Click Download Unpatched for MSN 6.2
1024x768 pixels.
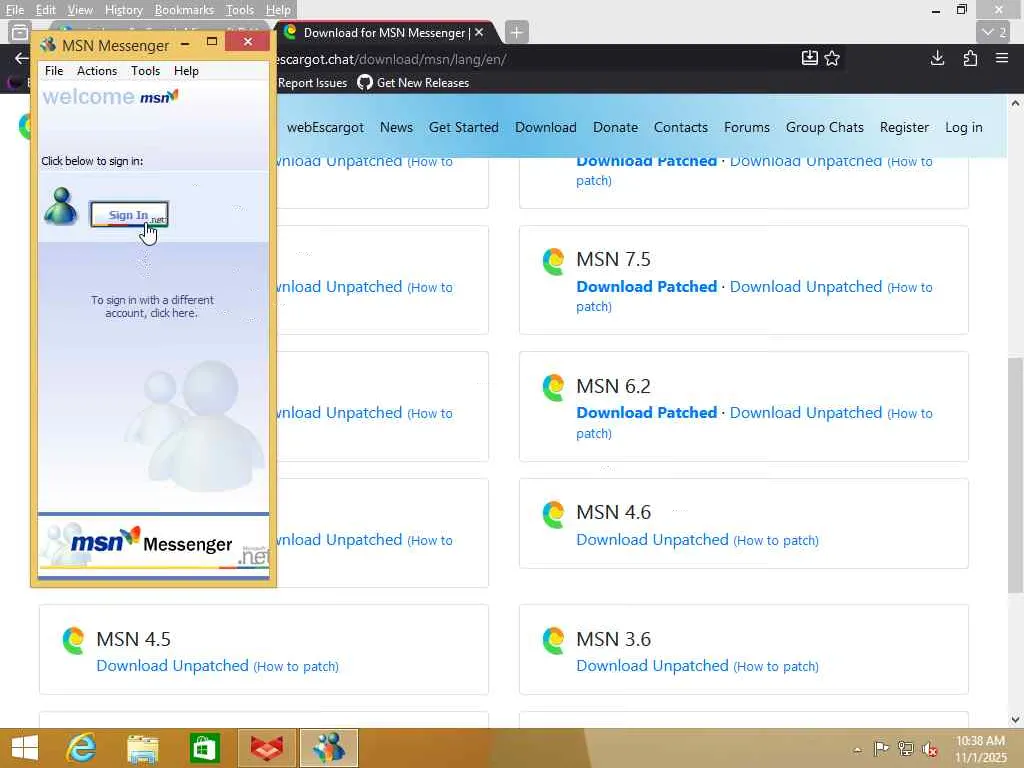(806, 413)
